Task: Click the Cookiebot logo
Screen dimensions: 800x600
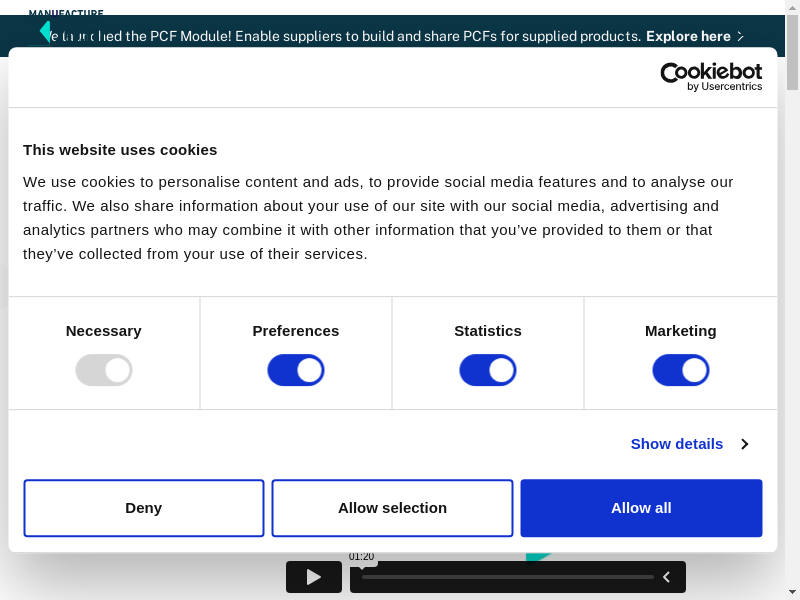Action: pos(711,77)
